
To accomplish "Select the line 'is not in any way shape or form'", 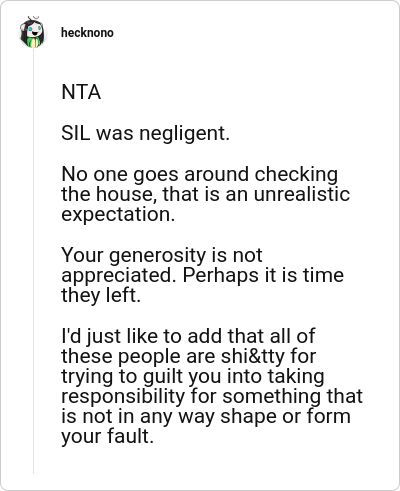I will [x=206, y=416].
